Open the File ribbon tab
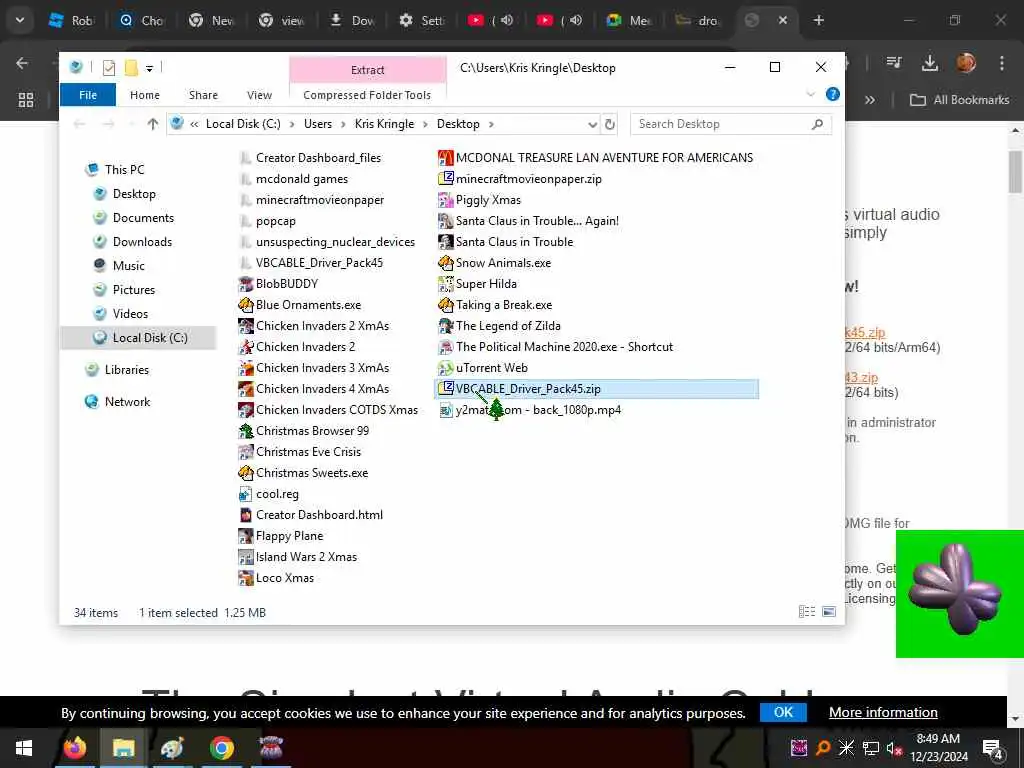 click(x=88, y=95)
